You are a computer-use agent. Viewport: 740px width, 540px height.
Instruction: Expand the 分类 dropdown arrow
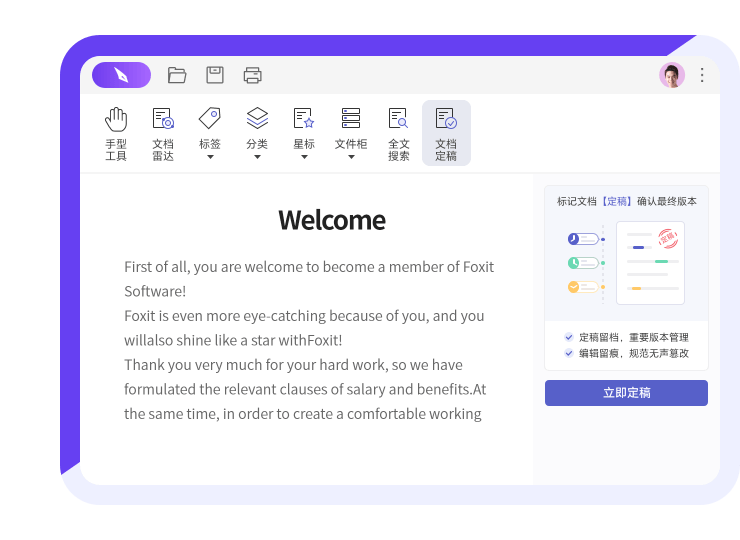pyautogui.click(x=257, y=157)
